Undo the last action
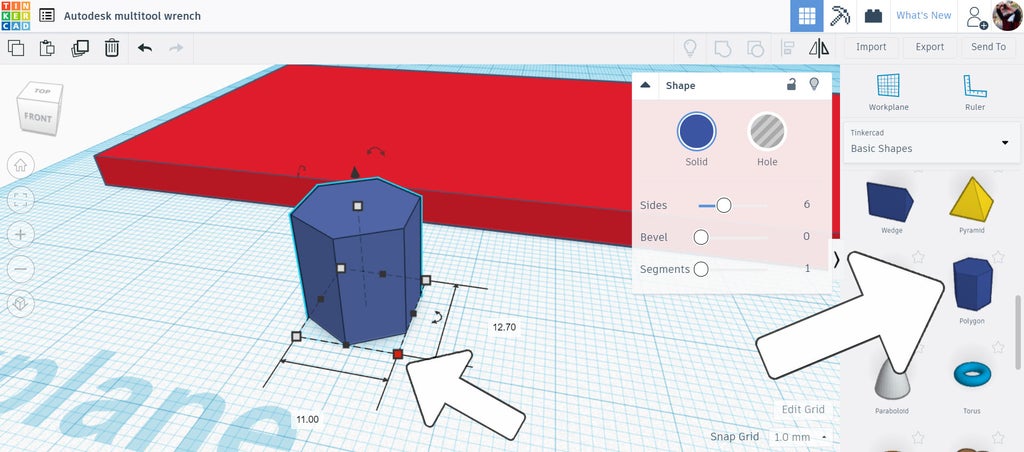Viewport: 1024px width, 452px height. (144, 48)
